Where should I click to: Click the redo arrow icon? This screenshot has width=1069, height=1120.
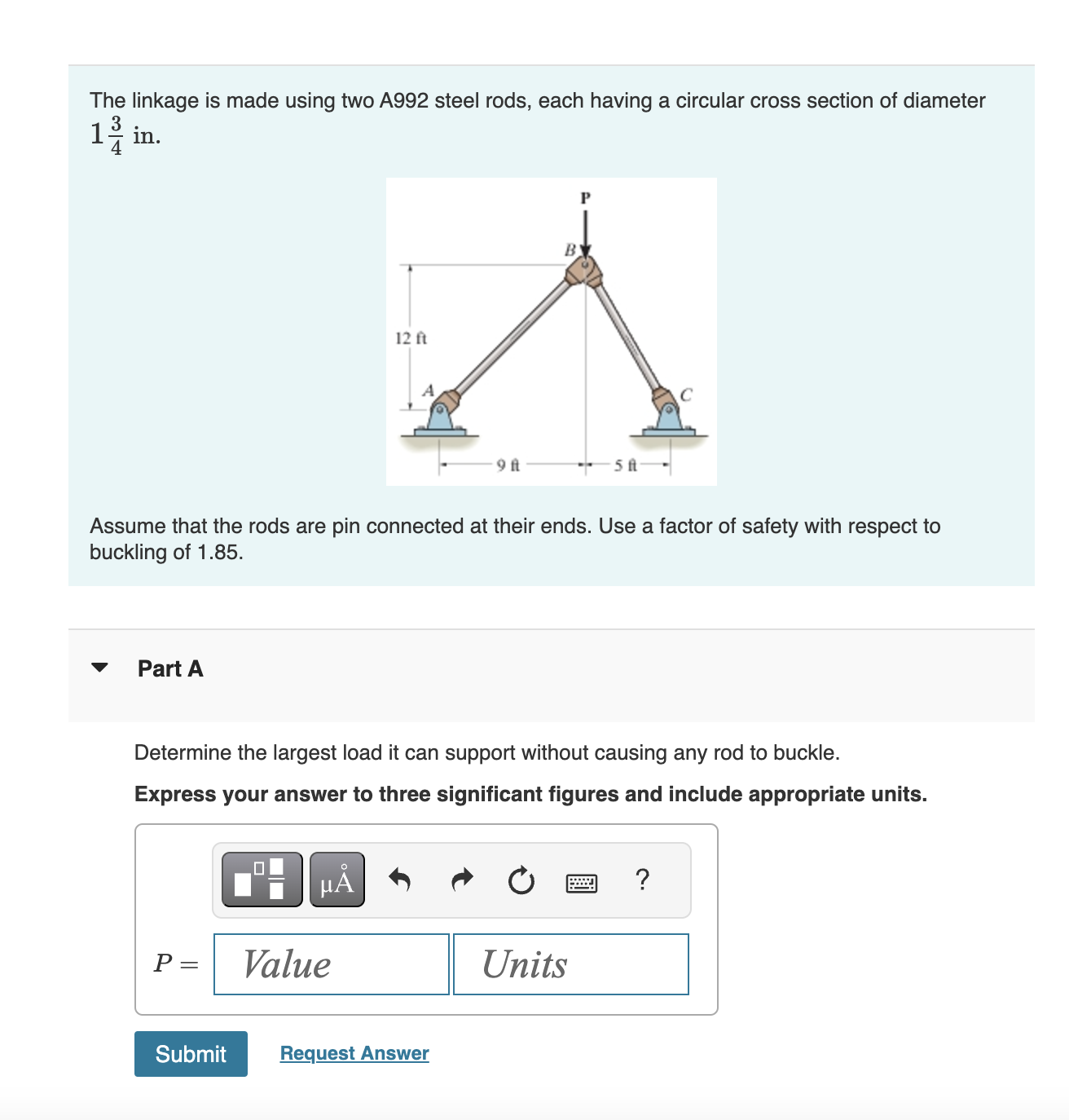click(461, 880)
